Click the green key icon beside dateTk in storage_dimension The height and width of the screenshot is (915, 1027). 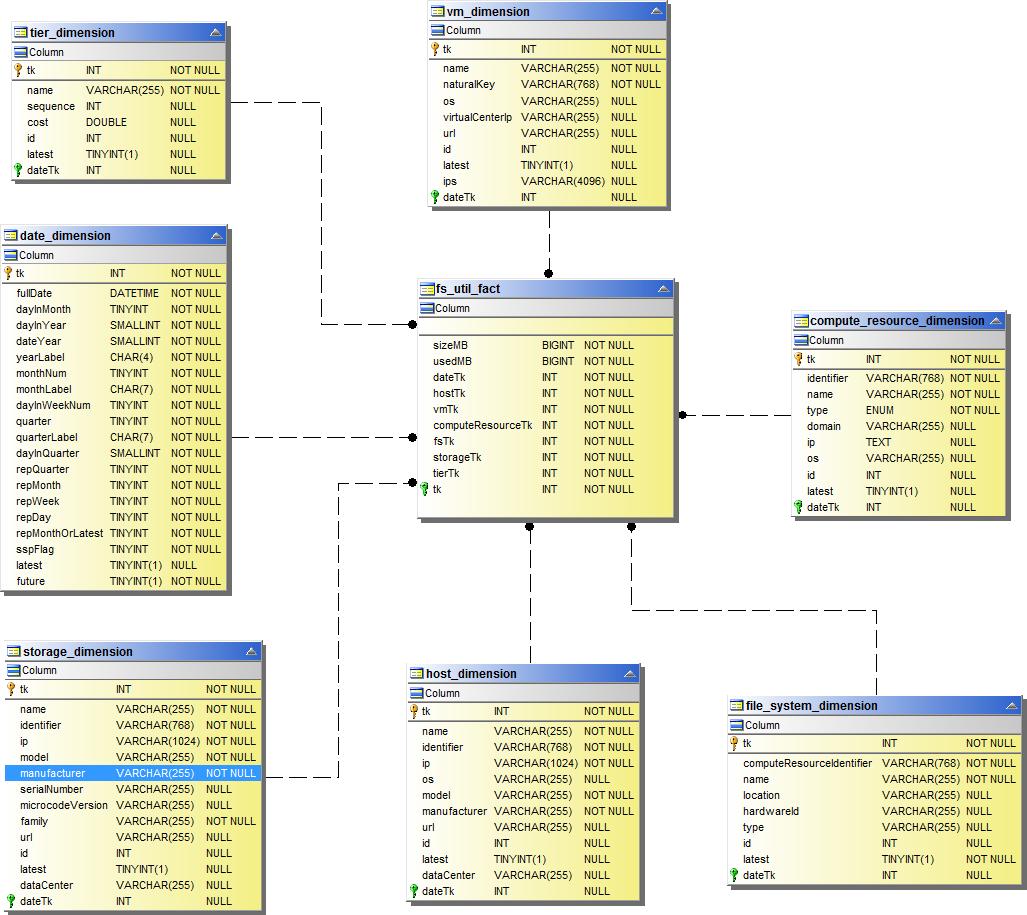point(12,900)
